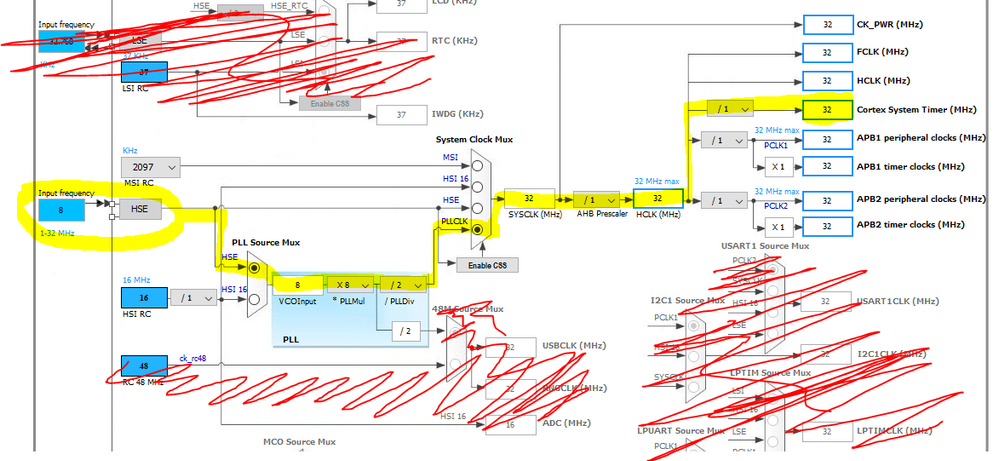Open the HSI RC /1 divider dropdown
The height and width of the screenshot is (461, 999).
click(194, 297)
